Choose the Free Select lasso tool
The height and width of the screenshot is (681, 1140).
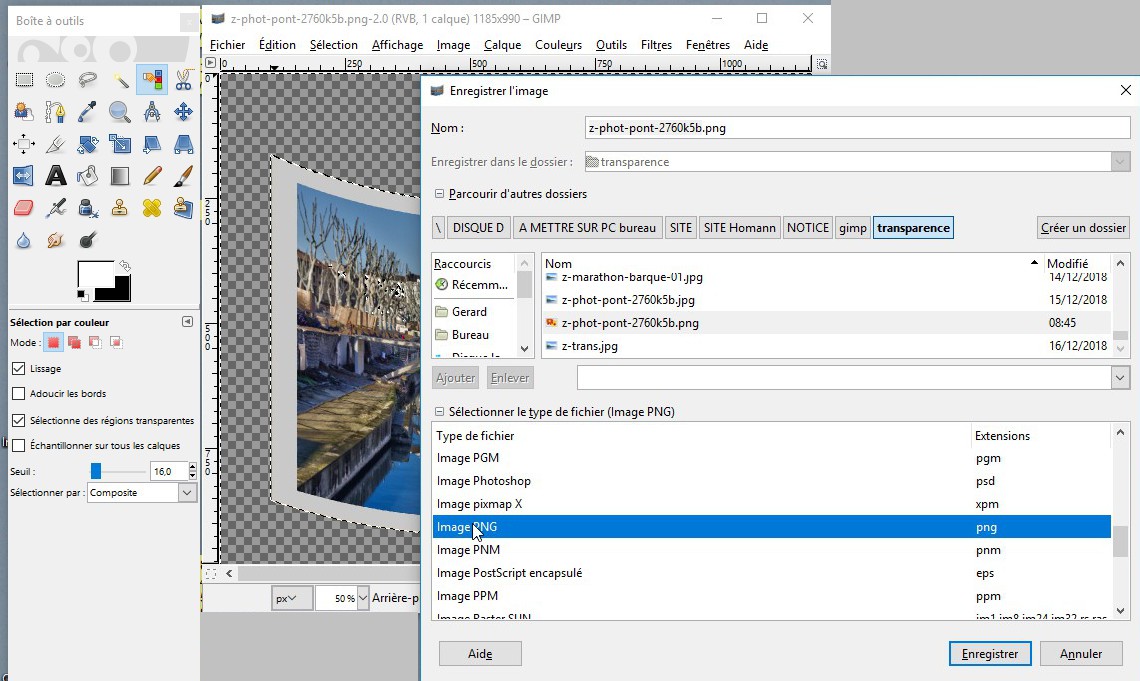[87, 80]
